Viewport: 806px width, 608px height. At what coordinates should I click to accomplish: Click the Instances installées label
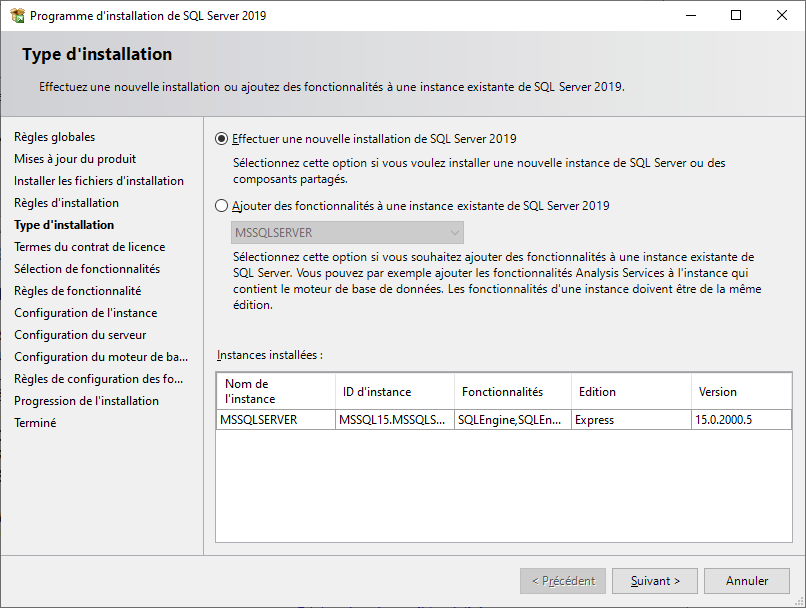(270, 355)
